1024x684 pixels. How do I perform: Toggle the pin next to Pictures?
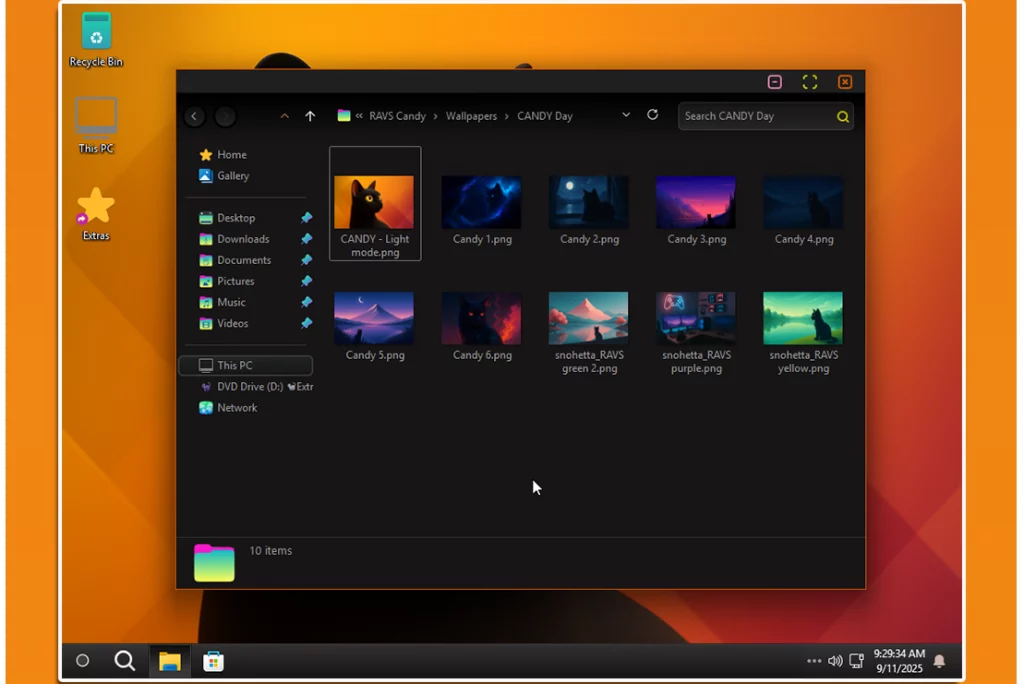click(x=307, y=281)
